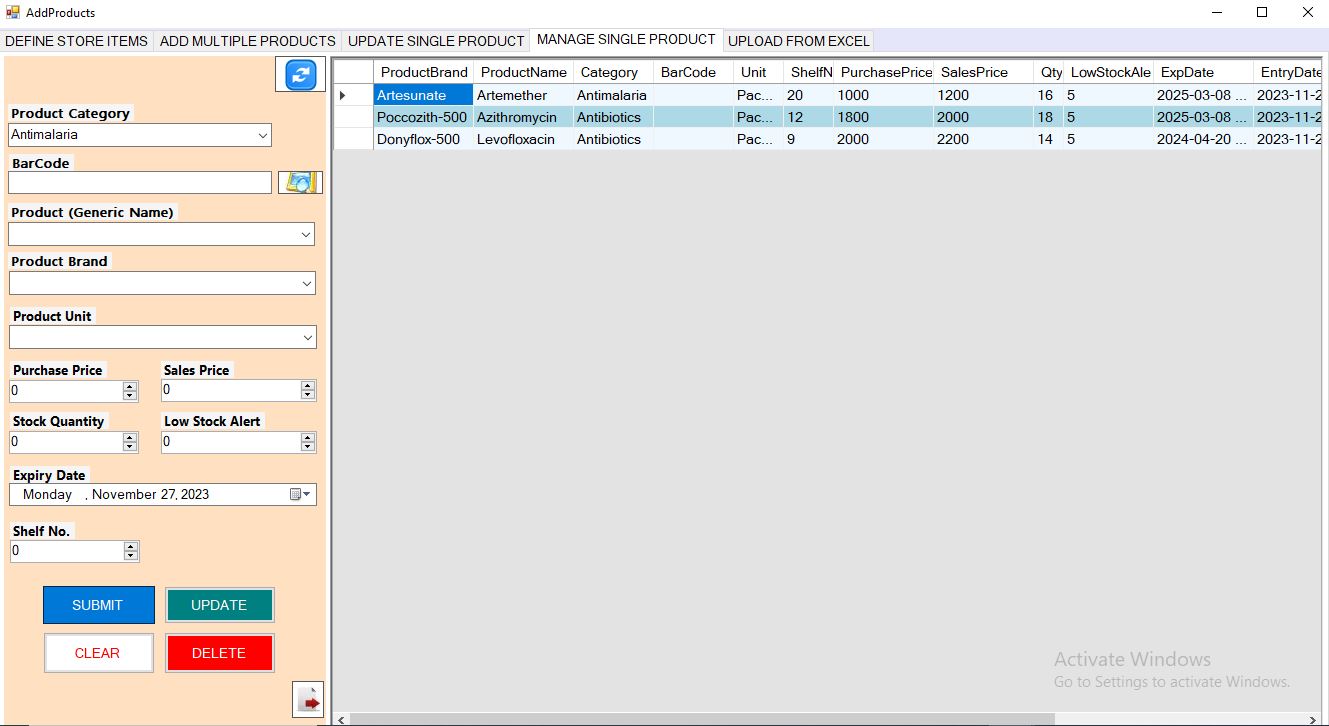Increase Sales Price with up arrow

(x=308, y=386)
